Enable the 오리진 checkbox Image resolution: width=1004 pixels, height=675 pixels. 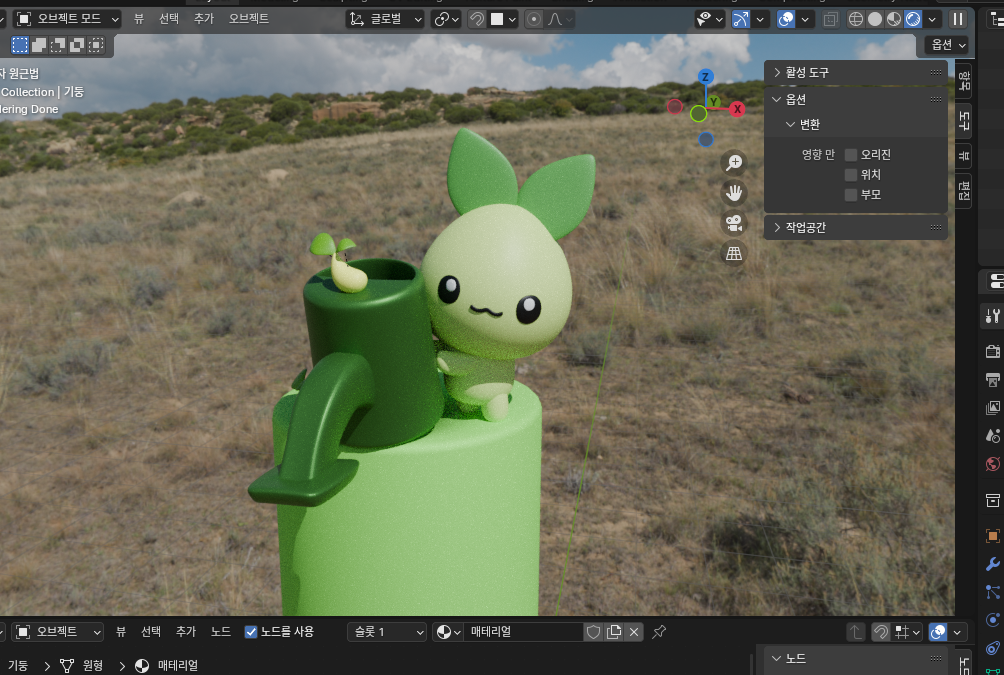pyautogui.click(x=851, y=155)
